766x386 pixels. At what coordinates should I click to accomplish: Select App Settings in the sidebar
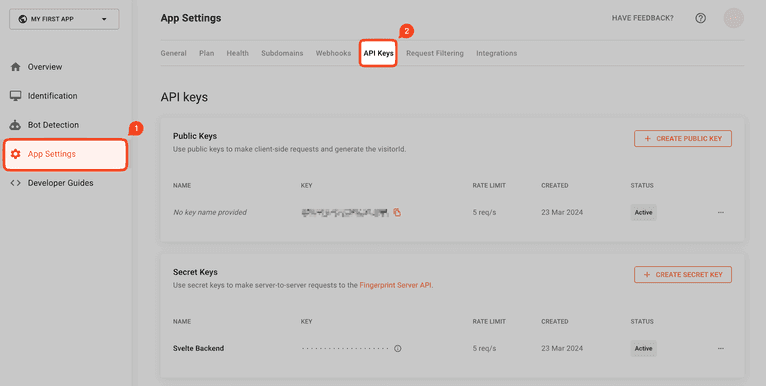(x=65, y=154)
